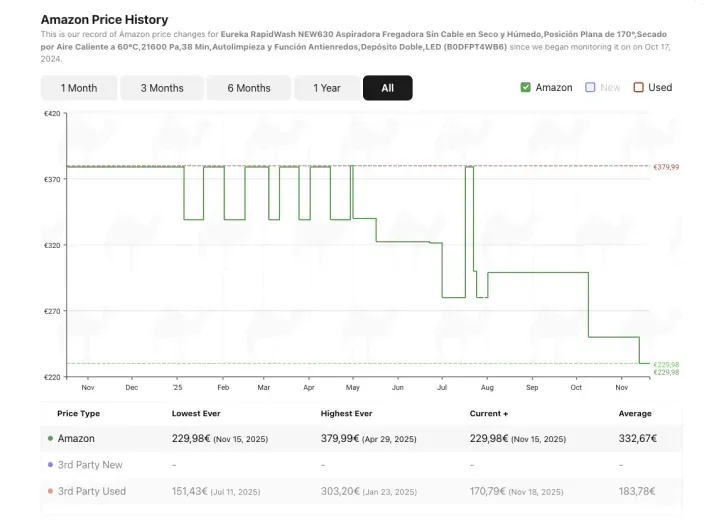The image size is (704, 528).
Task: Click the '25 x-axis label
Action: [177, 387]
